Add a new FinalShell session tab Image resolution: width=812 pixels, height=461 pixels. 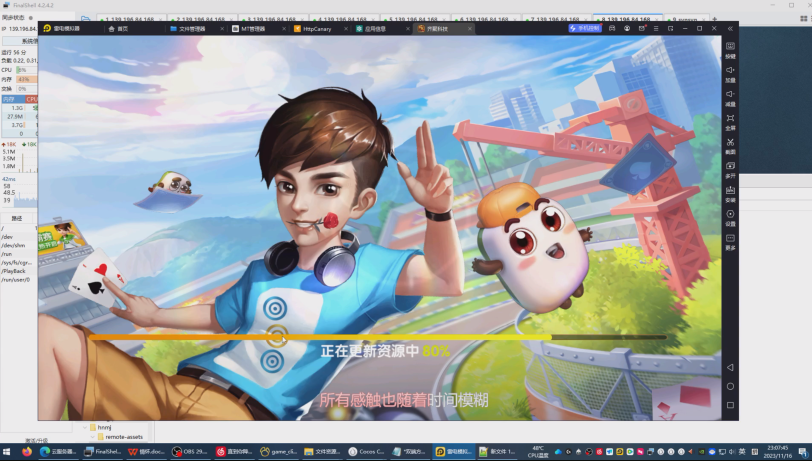click(x=715, y=19)
